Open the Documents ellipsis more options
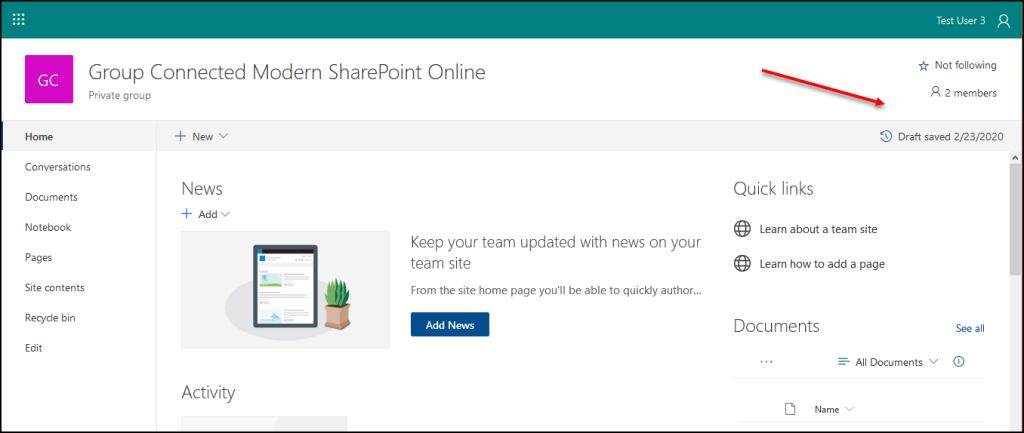1024x433 pixels. coord(767,362)
